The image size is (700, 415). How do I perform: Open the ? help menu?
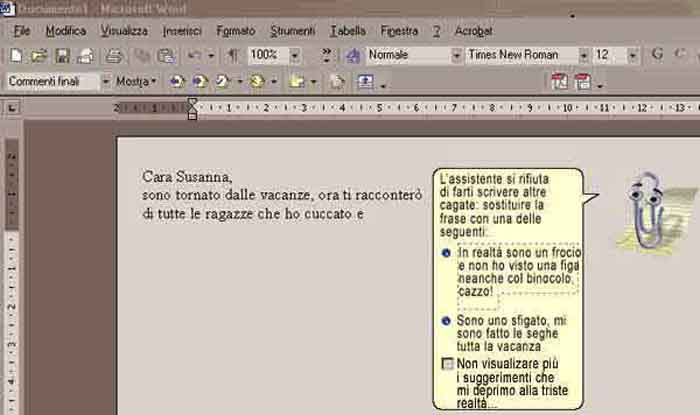(x=437, y=31)
